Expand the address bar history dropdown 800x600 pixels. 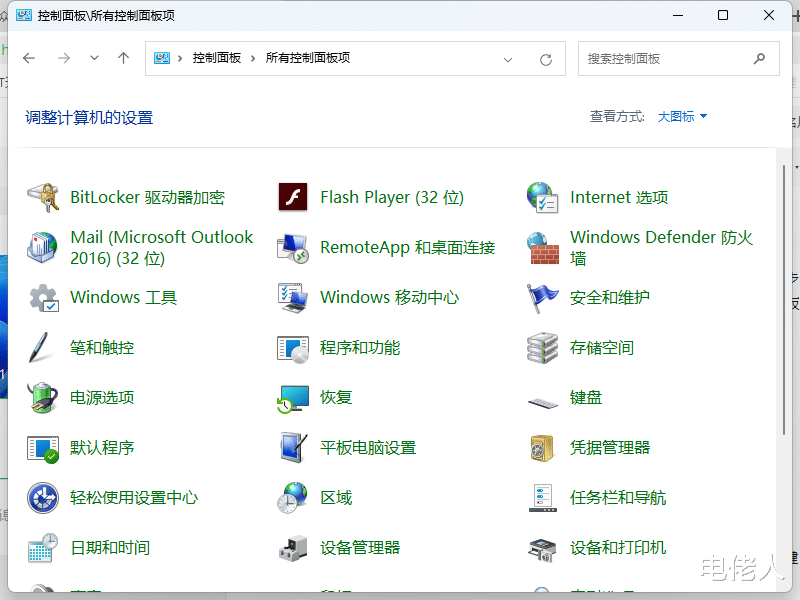point(508,59)
